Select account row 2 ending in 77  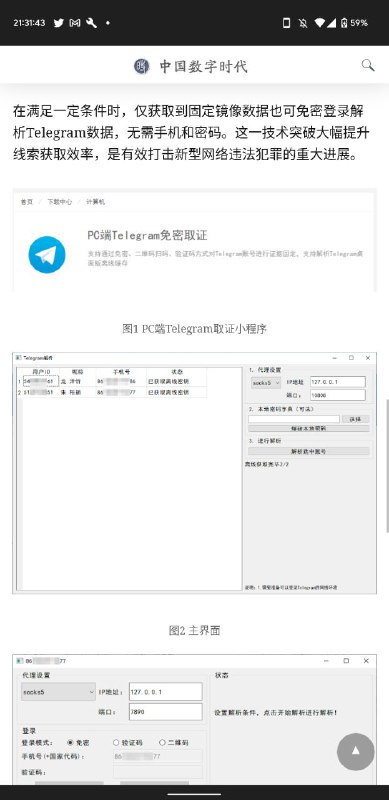tap(112, 392)
